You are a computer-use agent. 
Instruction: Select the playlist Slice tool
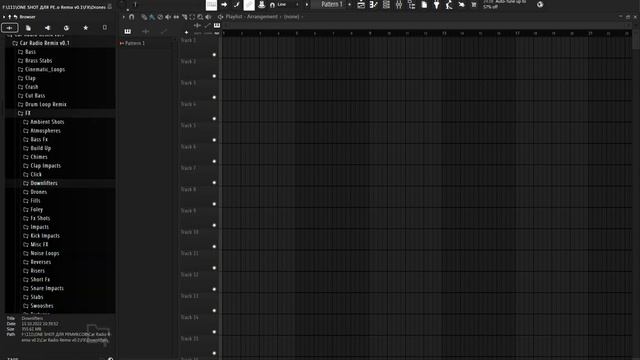(x=184, y=17)
